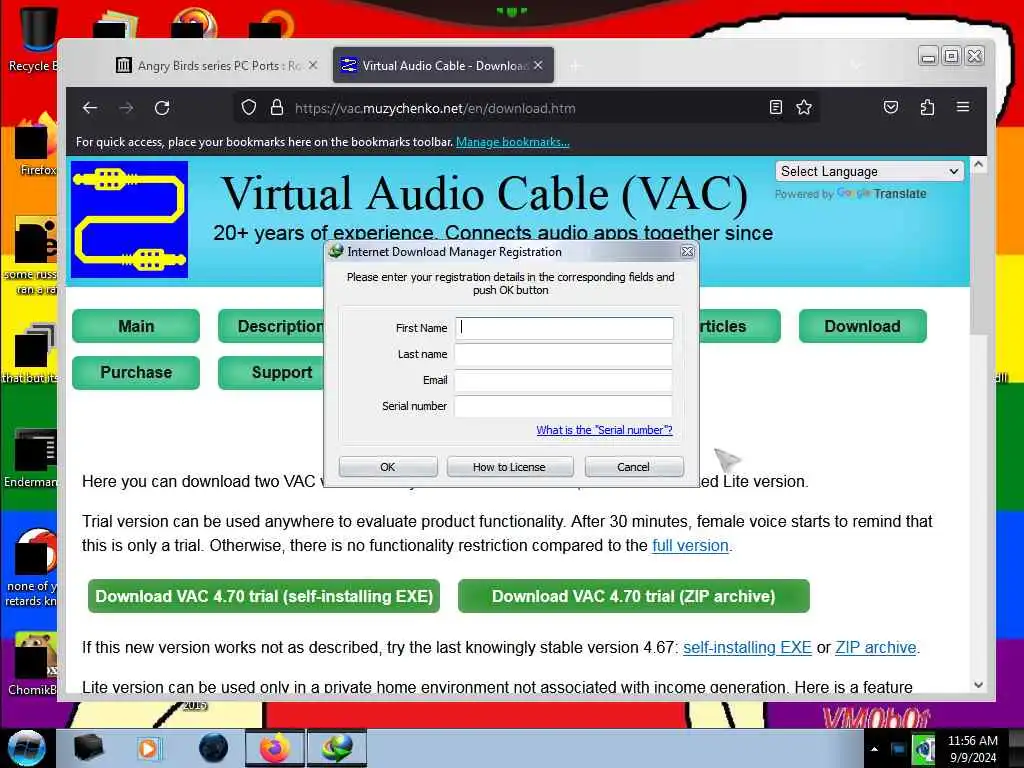Open the media player taskbar icon
The height and width of the screenshot is (768, 1024).
148,748
